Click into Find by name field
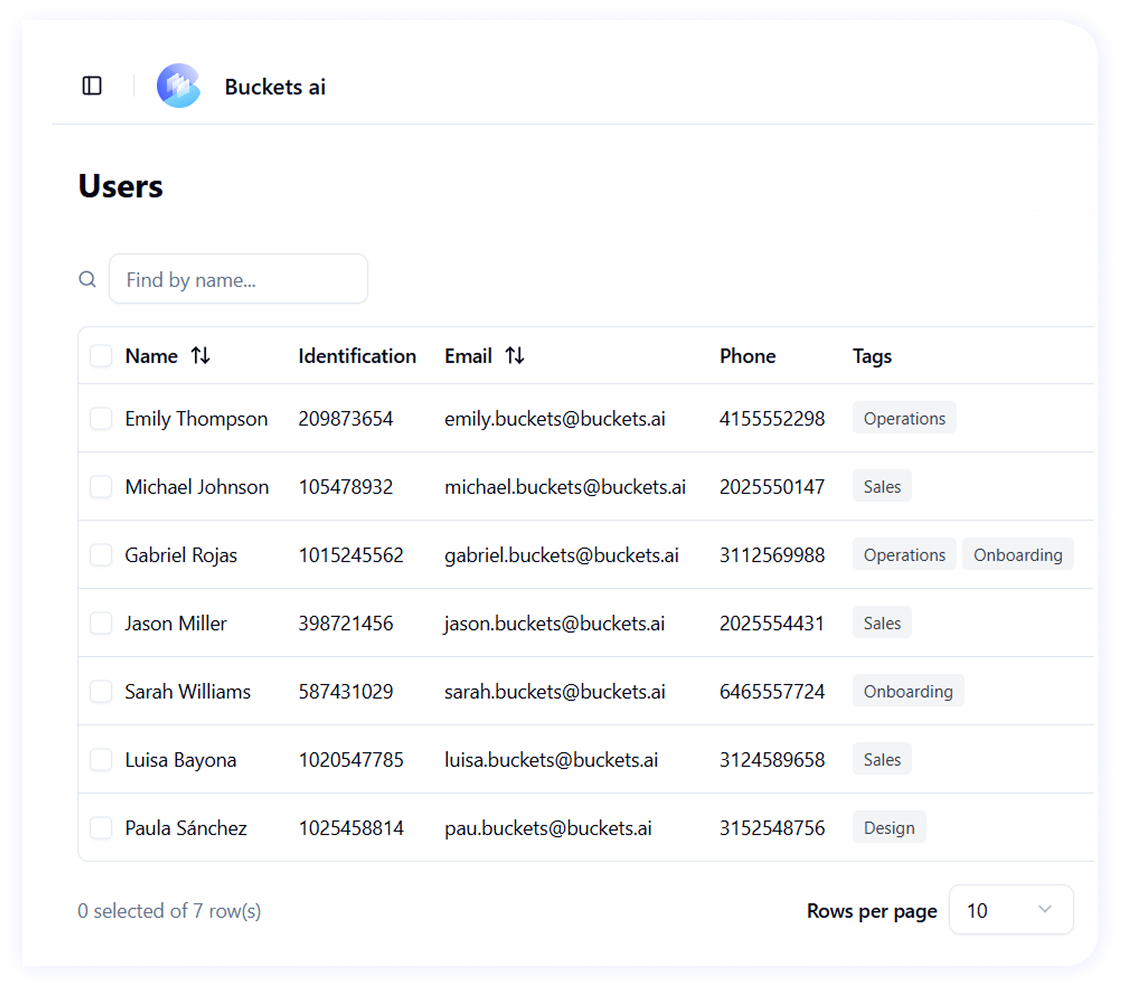1122x990 pixels. click(238, 279)
